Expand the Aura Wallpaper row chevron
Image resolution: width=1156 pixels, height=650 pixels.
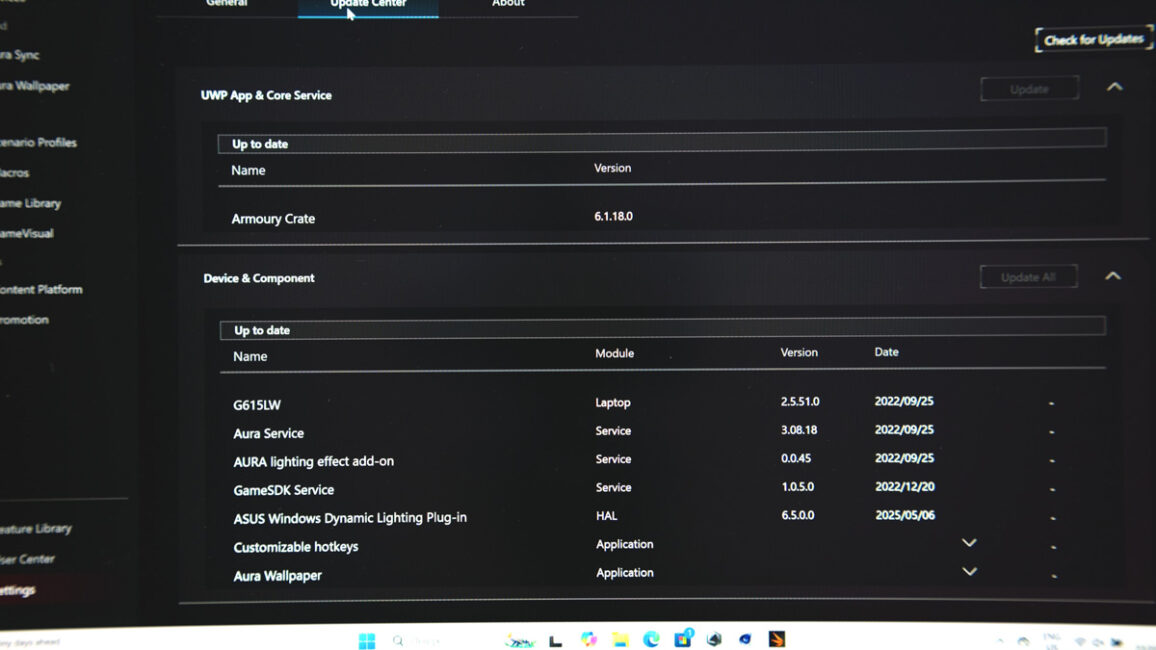click(x=969, y=571)
